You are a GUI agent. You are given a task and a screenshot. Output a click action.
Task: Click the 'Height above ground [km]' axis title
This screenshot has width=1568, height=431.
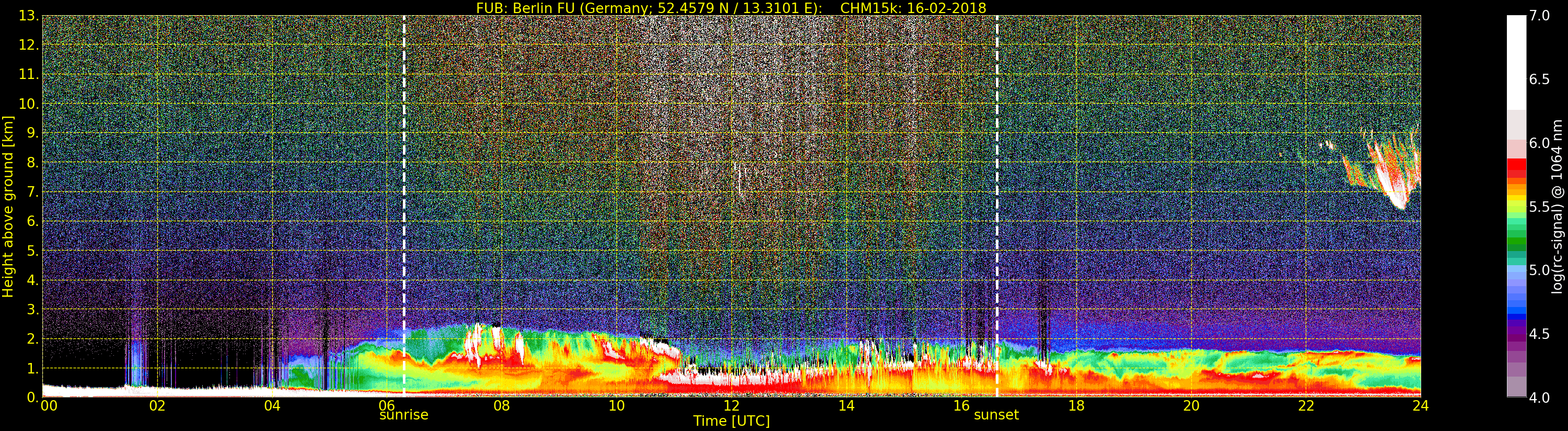tap(8, 206)
